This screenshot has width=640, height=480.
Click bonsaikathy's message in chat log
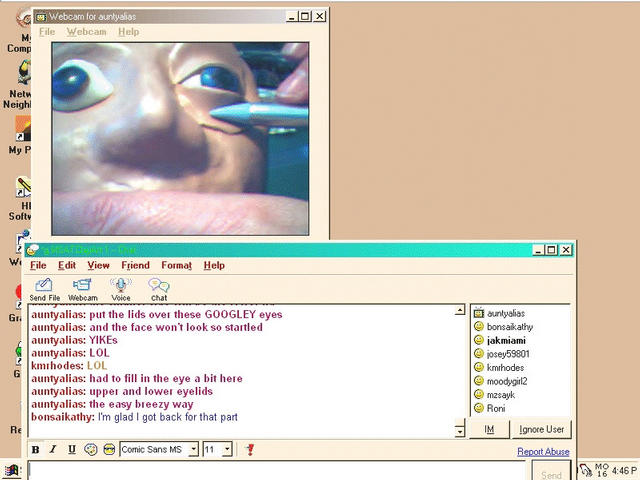pyautogui.click(x=134, y=417)
